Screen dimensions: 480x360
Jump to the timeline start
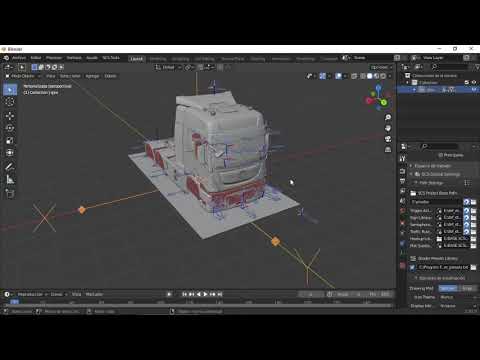[184, 294]
